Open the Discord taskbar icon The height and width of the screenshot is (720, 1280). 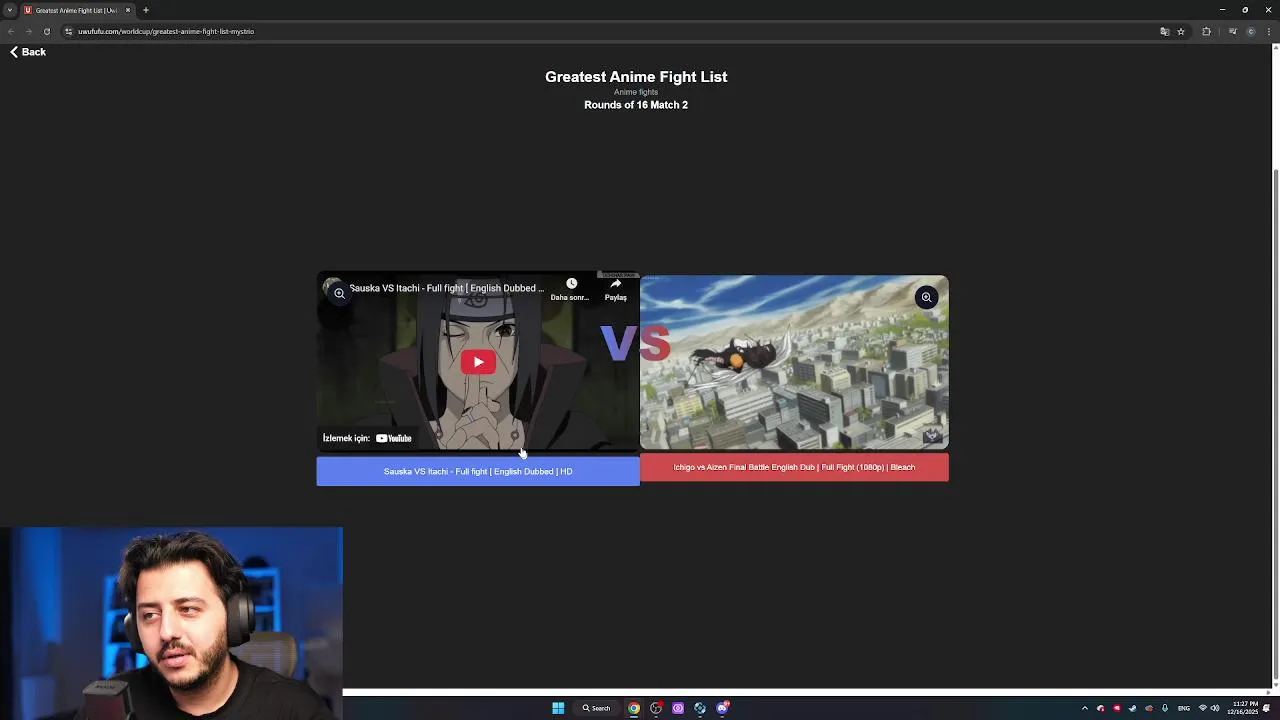click(x=722, y=708)
